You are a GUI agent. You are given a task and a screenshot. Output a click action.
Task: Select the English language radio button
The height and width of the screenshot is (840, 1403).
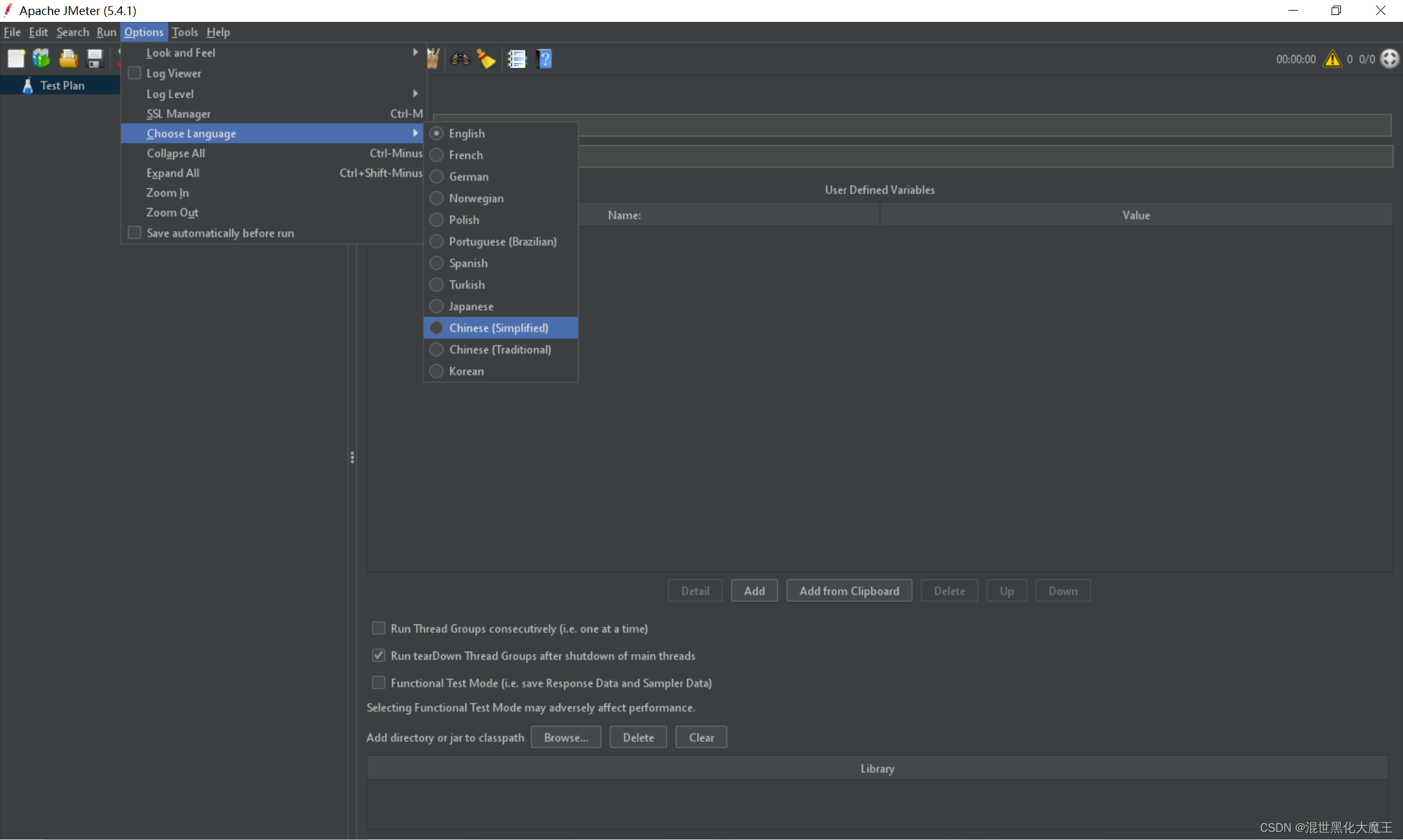[437, 133]
